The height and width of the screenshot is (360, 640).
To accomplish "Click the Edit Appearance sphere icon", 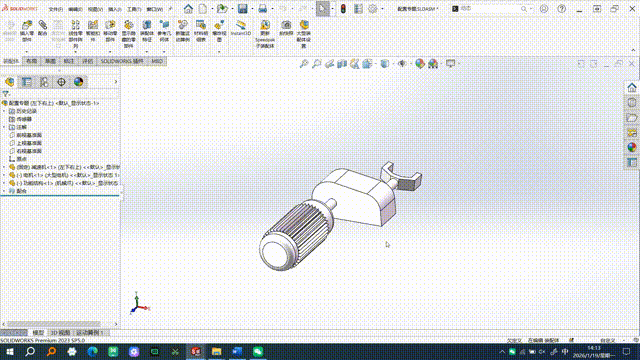I will point(420,64).
